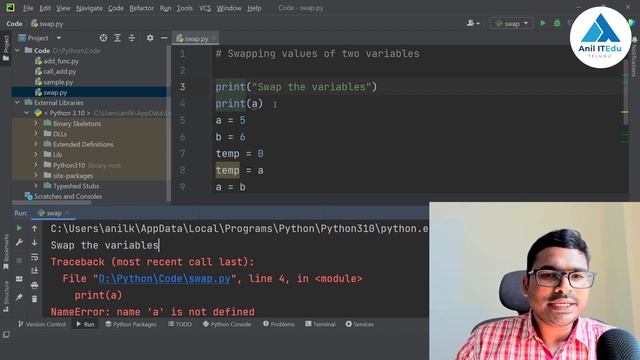Click the Print icon in Run panel
Viewport: 640px width, 360px height.
34,285
